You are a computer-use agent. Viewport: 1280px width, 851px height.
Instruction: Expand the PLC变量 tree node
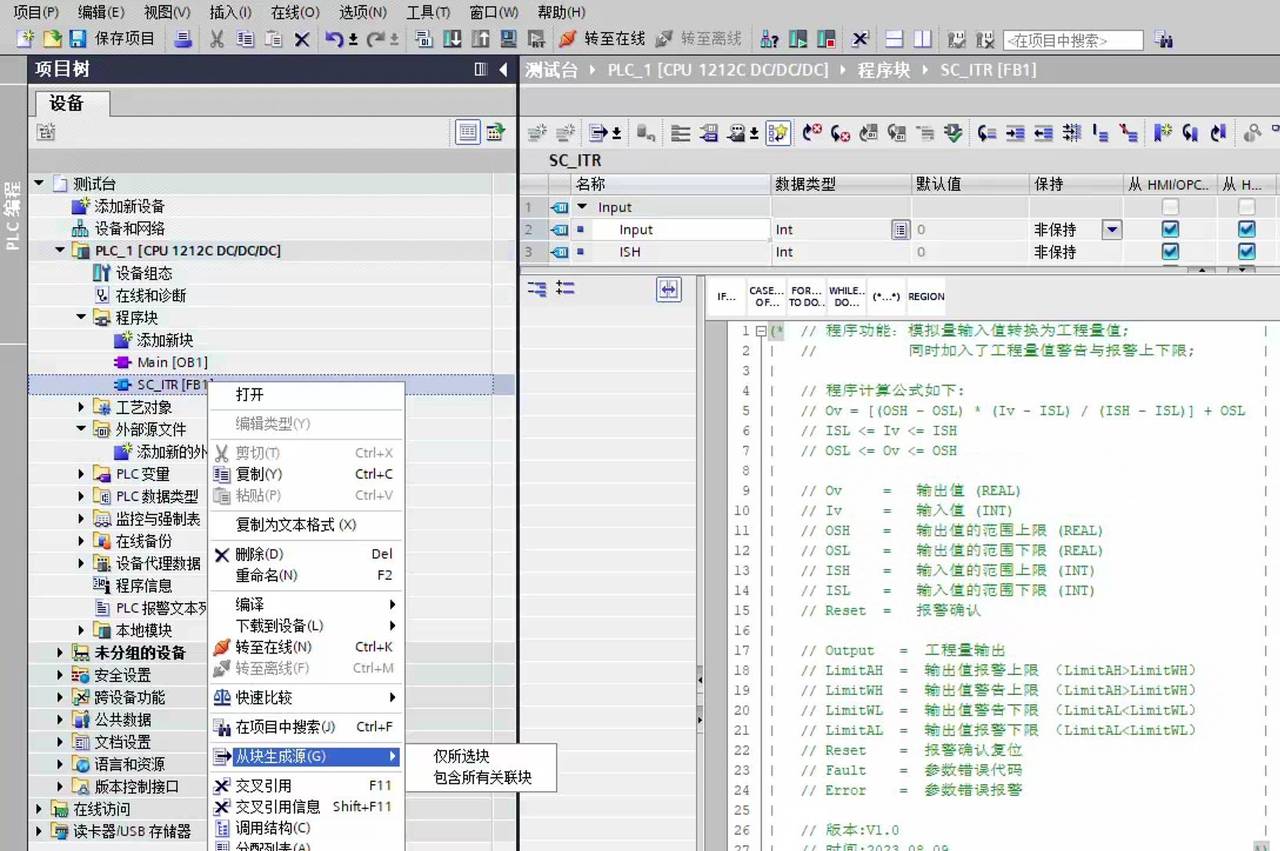(x=82, y=474)
